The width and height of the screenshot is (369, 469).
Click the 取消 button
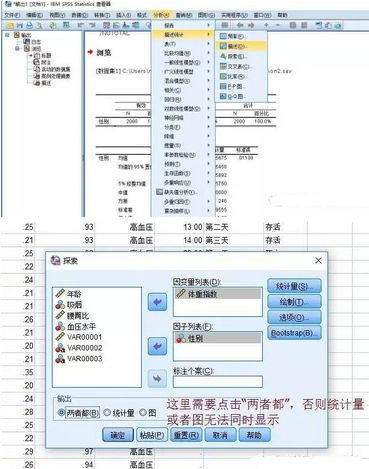tap(220, 435)
